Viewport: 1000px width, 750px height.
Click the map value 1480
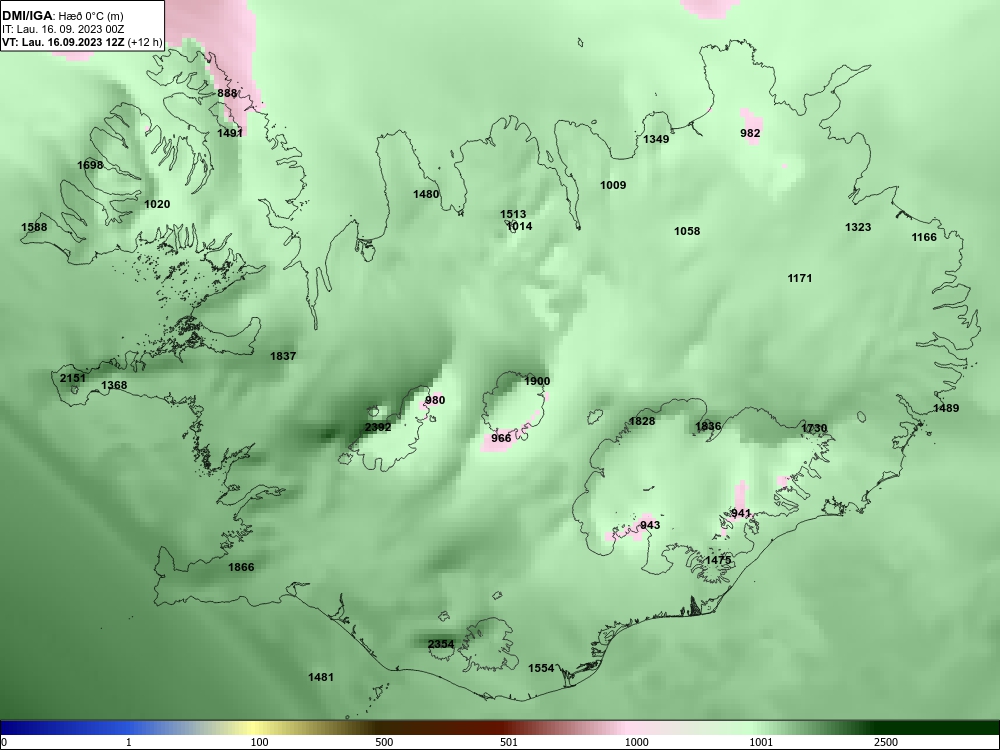(x=426, y=194)
